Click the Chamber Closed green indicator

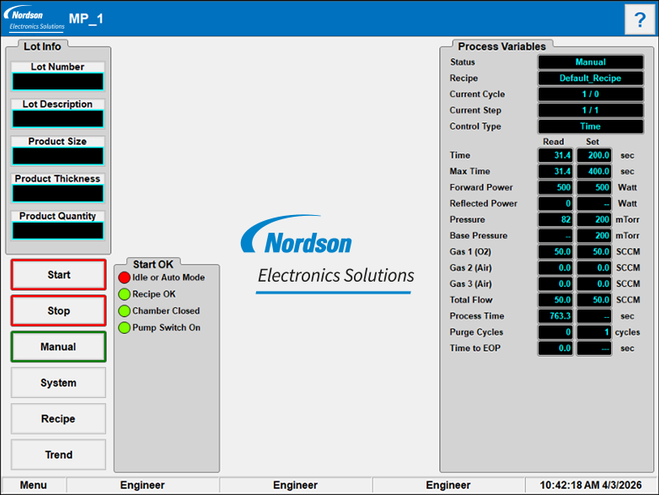[124, 311]
